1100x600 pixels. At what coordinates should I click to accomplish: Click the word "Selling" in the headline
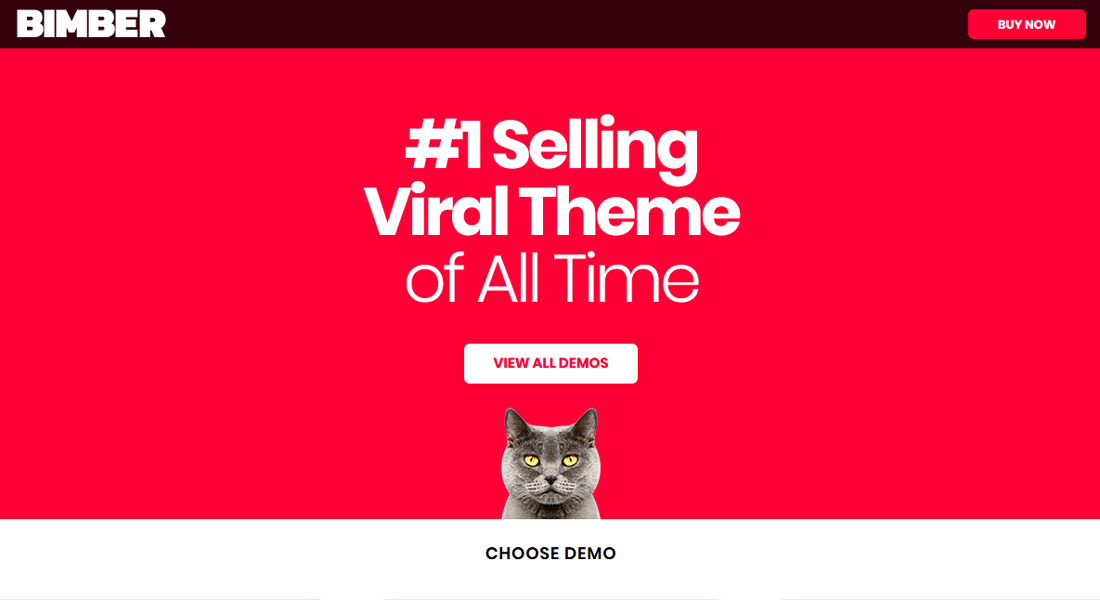click(595, 148)
